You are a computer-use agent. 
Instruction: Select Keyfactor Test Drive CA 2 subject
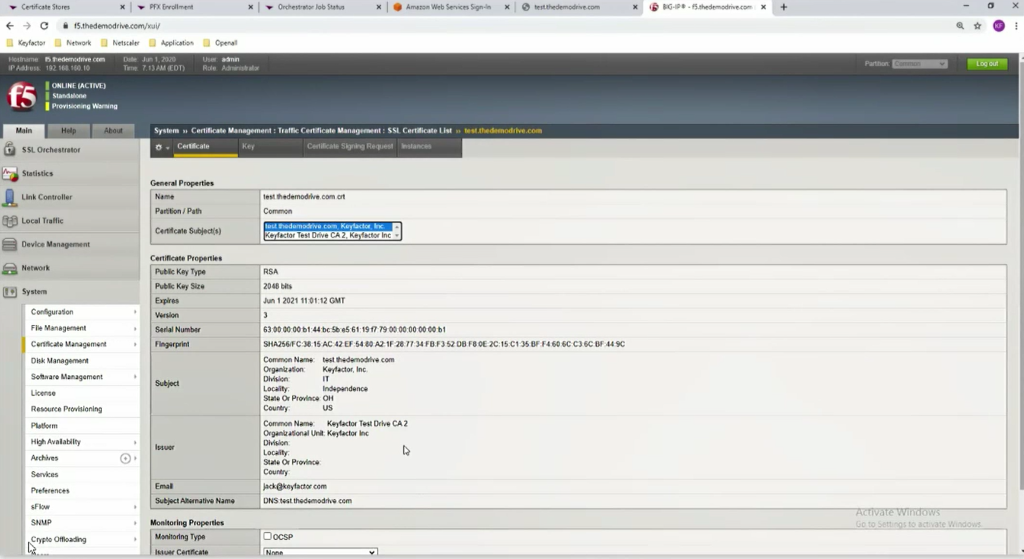pos(327,236)
